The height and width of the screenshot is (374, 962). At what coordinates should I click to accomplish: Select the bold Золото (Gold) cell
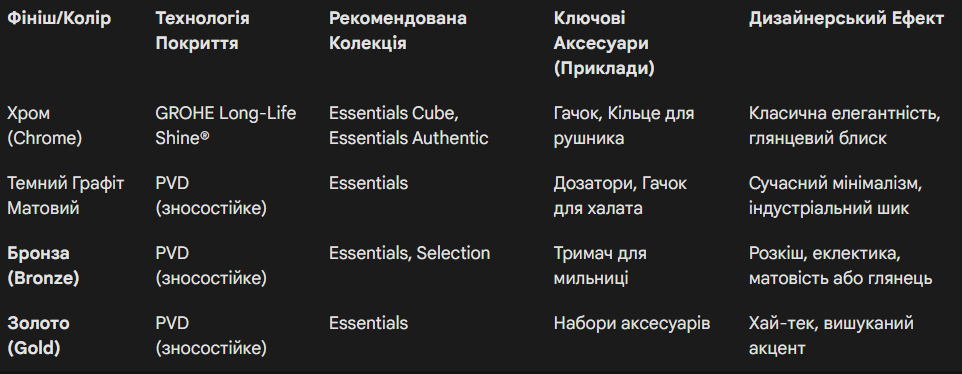pos(39,335)
